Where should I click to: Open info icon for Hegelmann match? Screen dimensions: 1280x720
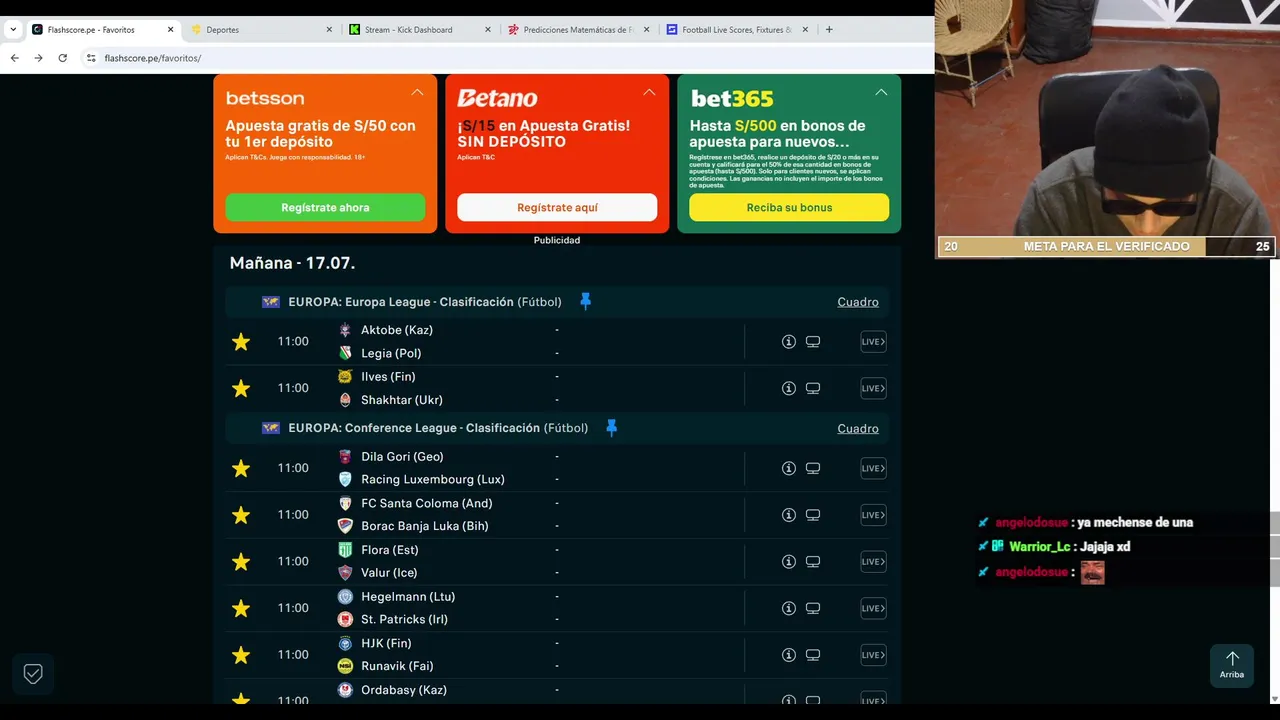coord(789,608)
